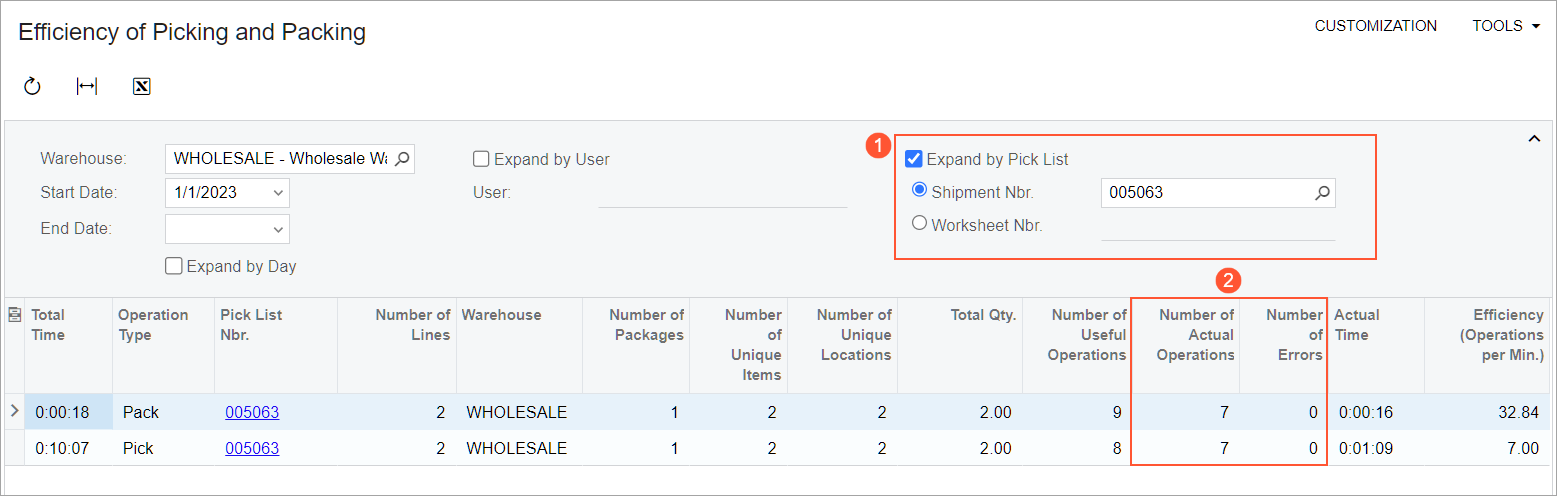Image resolution: width=1557 pixels, height=496 pixels.
Task: Enable the Expand by User checkbox
Action: [x=481, y=159]
